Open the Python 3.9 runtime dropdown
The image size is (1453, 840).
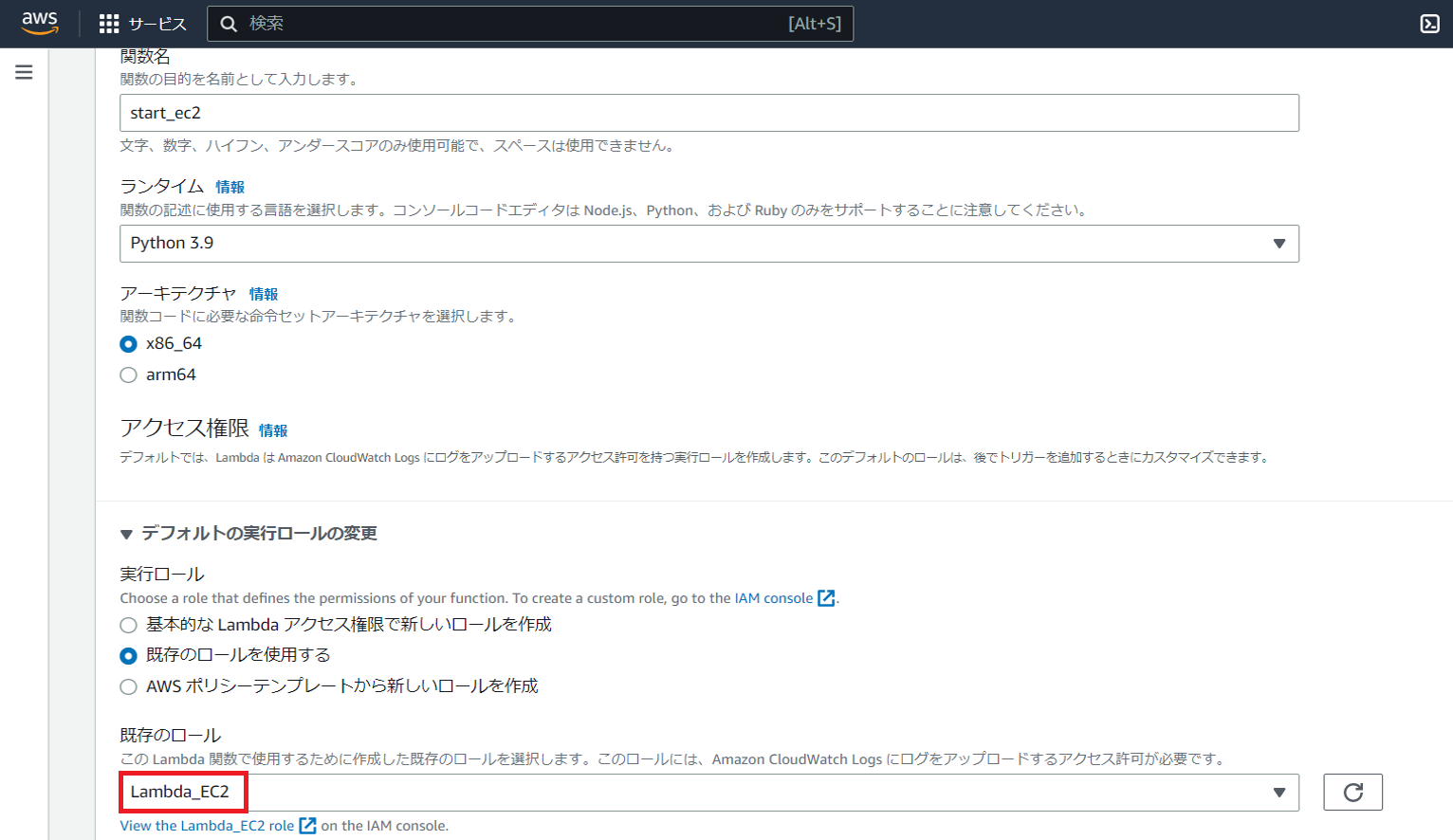pyautogui.click(x=708, y=244)
